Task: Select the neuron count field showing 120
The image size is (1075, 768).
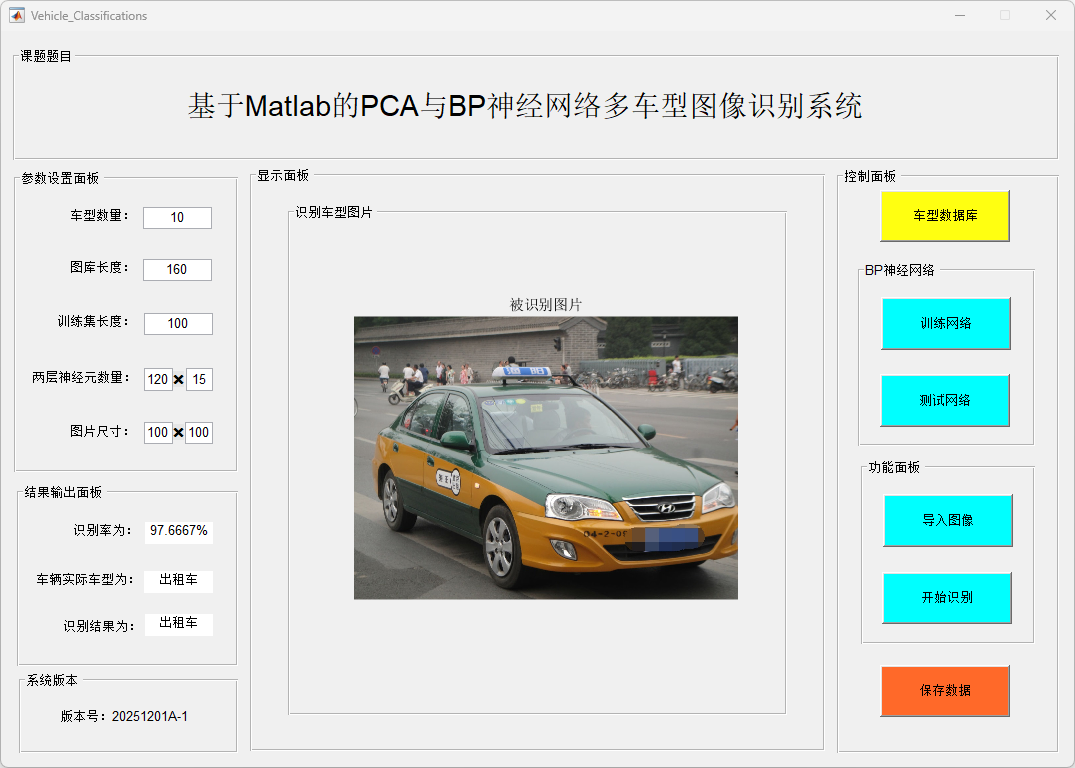Action: [x=158, y=379]
